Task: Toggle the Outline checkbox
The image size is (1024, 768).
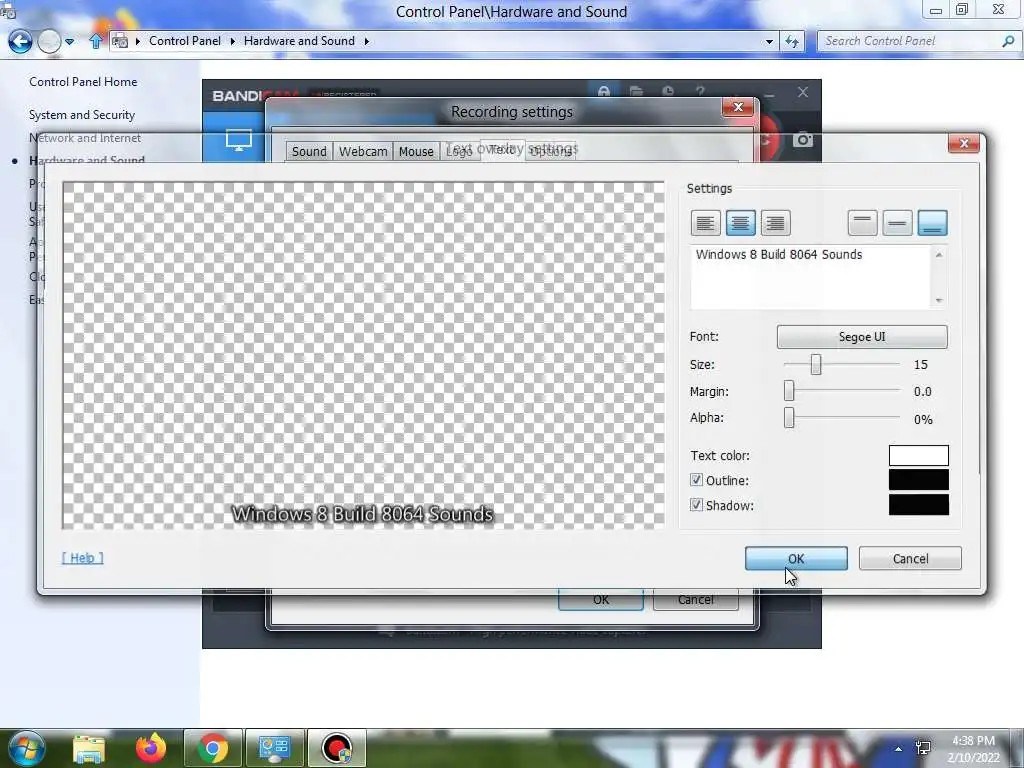Action: pos(696,480)
